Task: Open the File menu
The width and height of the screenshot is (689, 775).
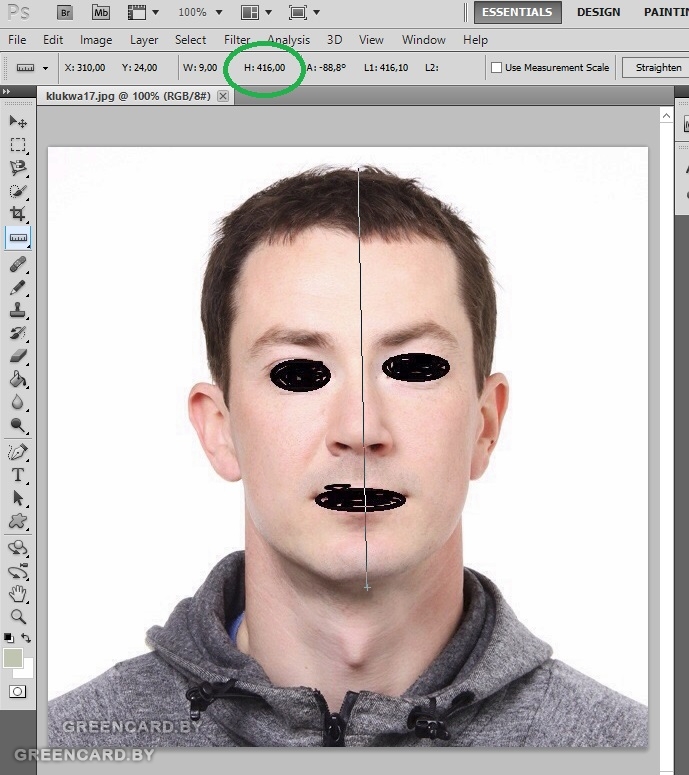Action: pos(17,40)
